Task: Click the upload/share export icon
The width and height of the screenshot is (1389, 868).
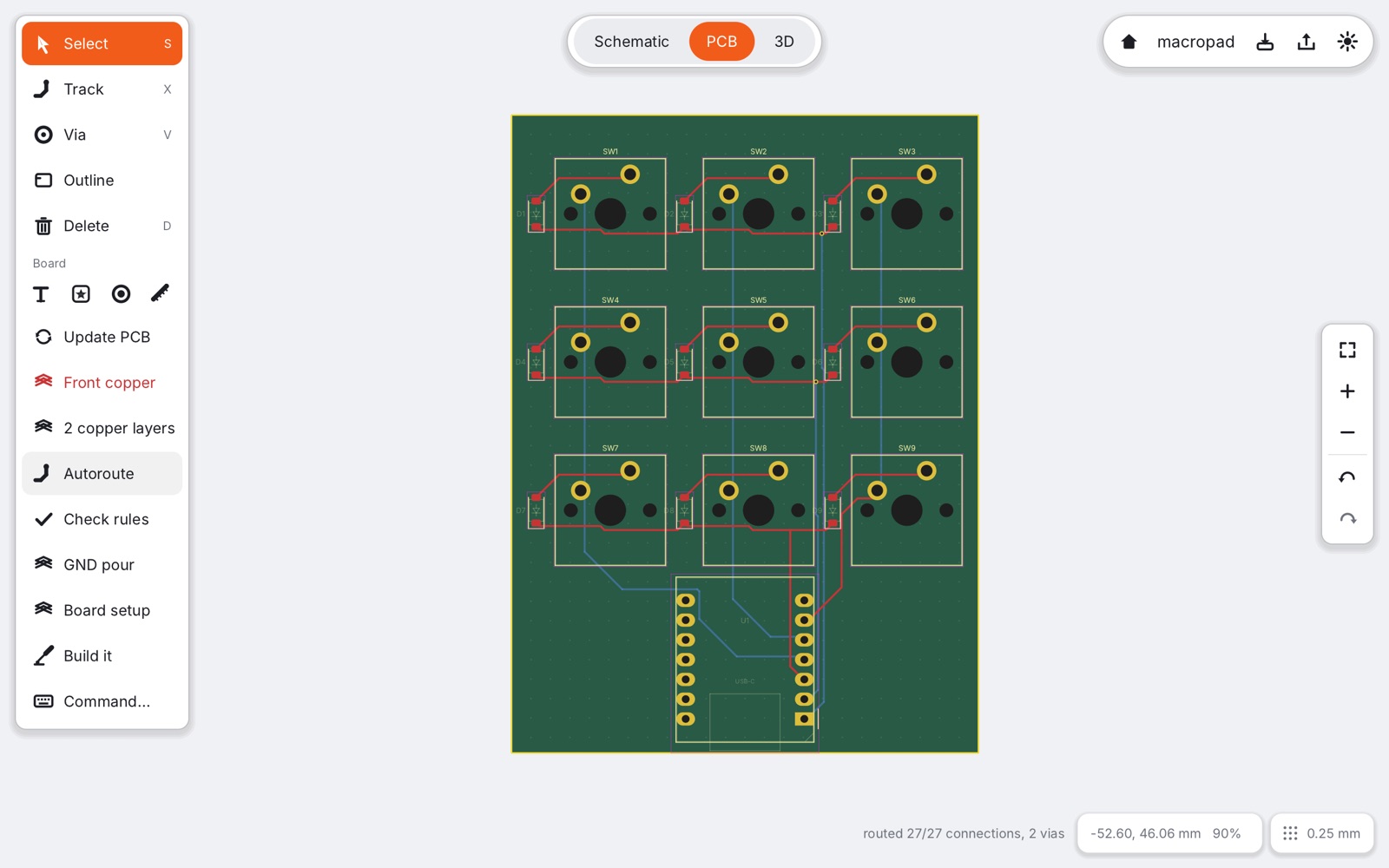Action: coord(1306,42)
